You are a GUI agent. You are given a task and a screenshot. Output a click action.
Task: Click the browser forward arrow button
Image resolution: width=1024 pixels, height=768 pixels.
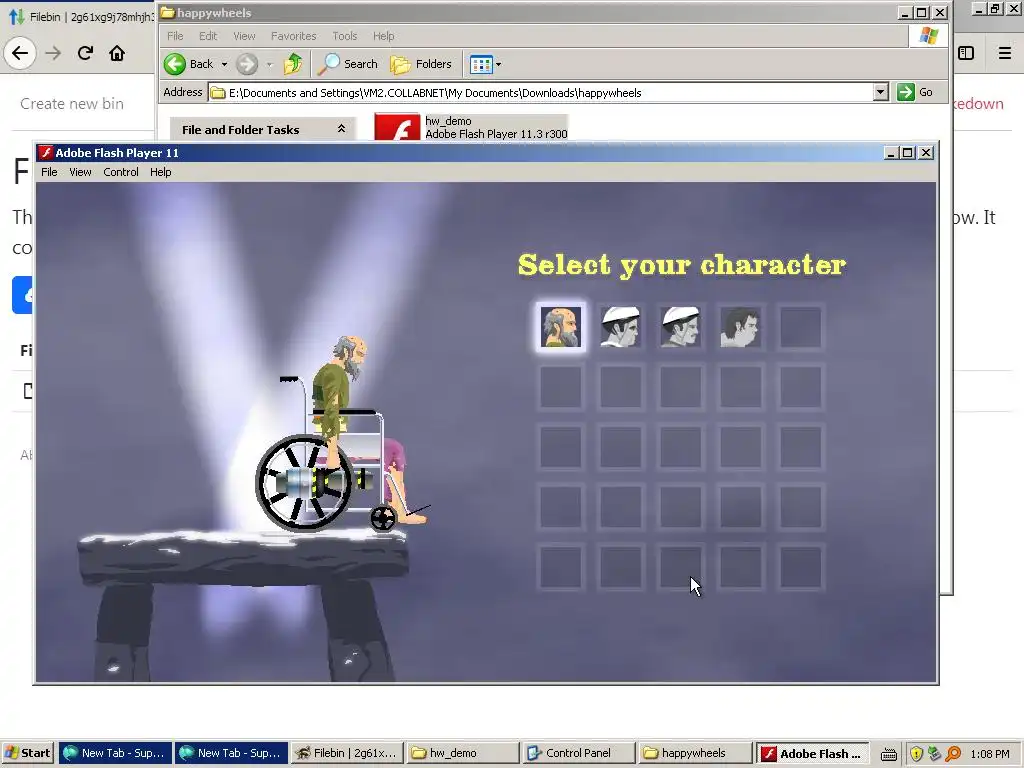click(x=54, y=53)
